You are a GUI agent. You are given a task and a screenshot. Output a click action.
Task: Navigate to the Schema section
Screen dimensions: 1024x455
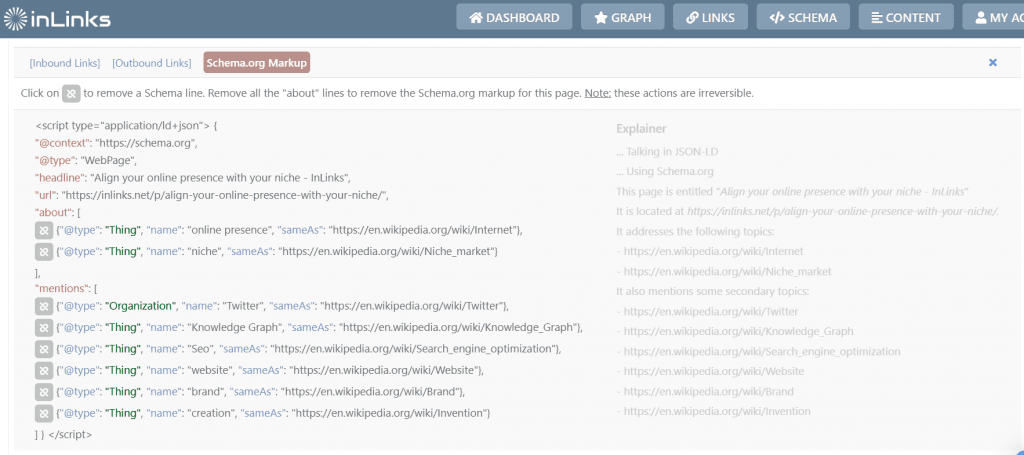click(803, 18)
